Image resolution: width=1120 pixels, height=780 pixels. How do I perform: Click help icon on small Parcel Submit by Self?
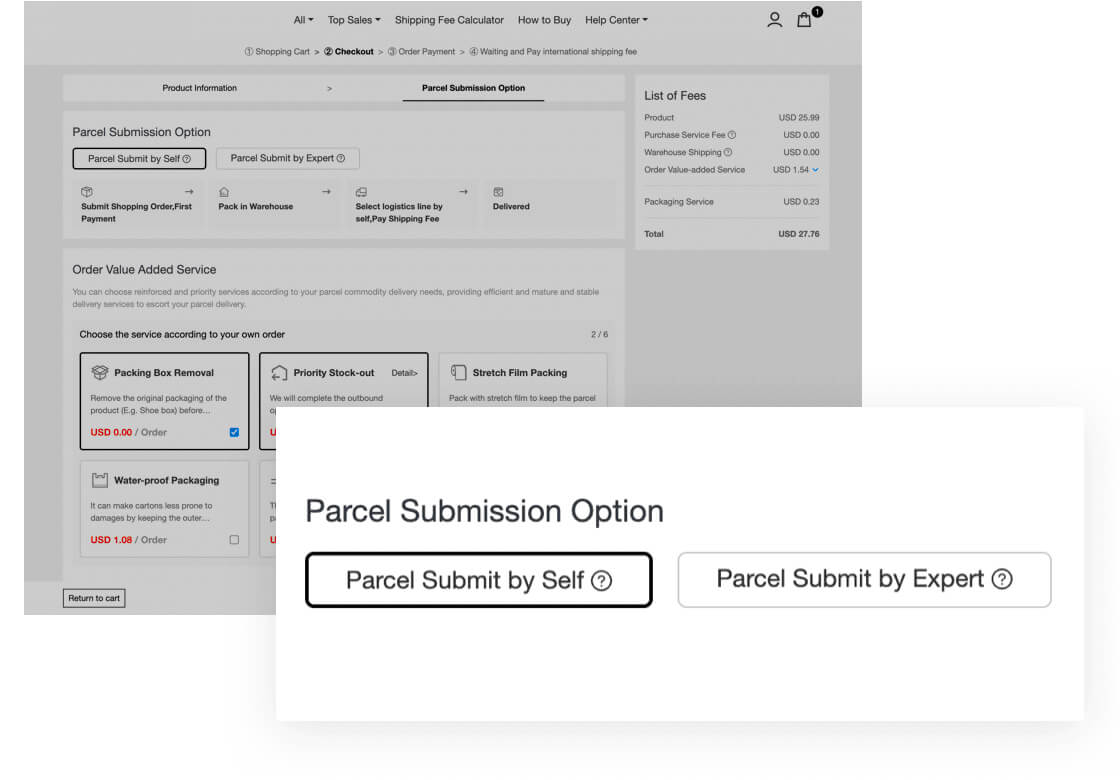pyautogui.click(x=187, y=159)
